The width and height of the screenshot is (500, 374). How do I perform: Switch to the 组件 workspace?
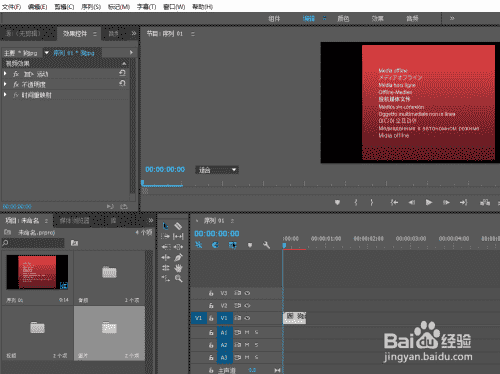click(274, 19)
